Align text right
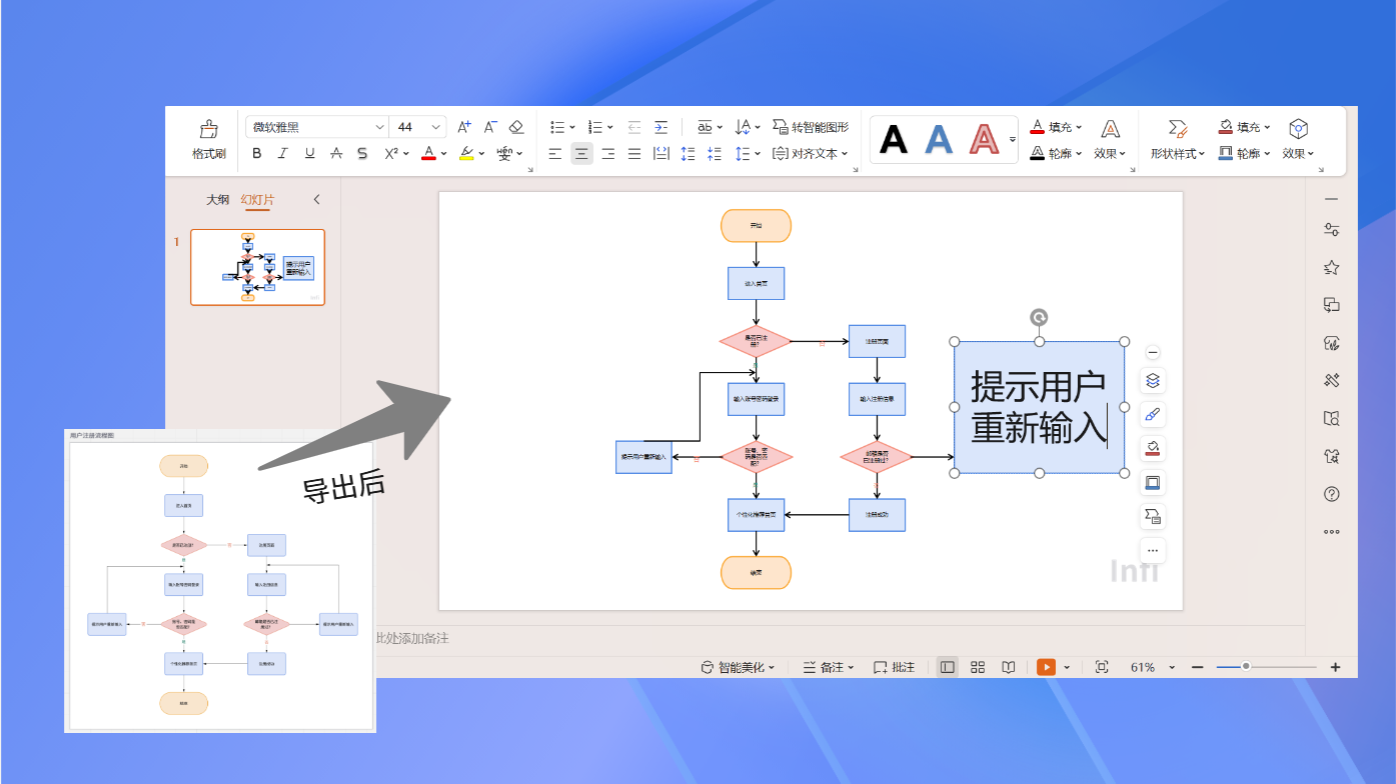This screenshot has height=784, width=1396. click(608, 153)
